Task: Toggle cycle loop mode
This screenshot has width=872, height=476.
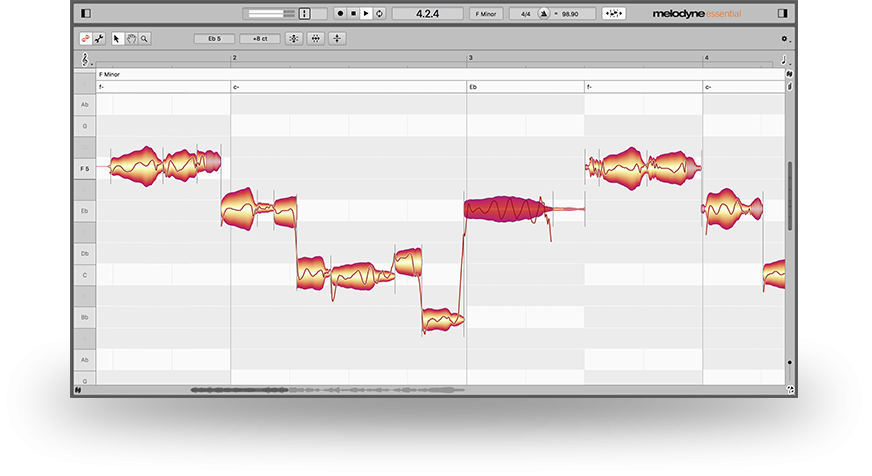Action: 379,13
